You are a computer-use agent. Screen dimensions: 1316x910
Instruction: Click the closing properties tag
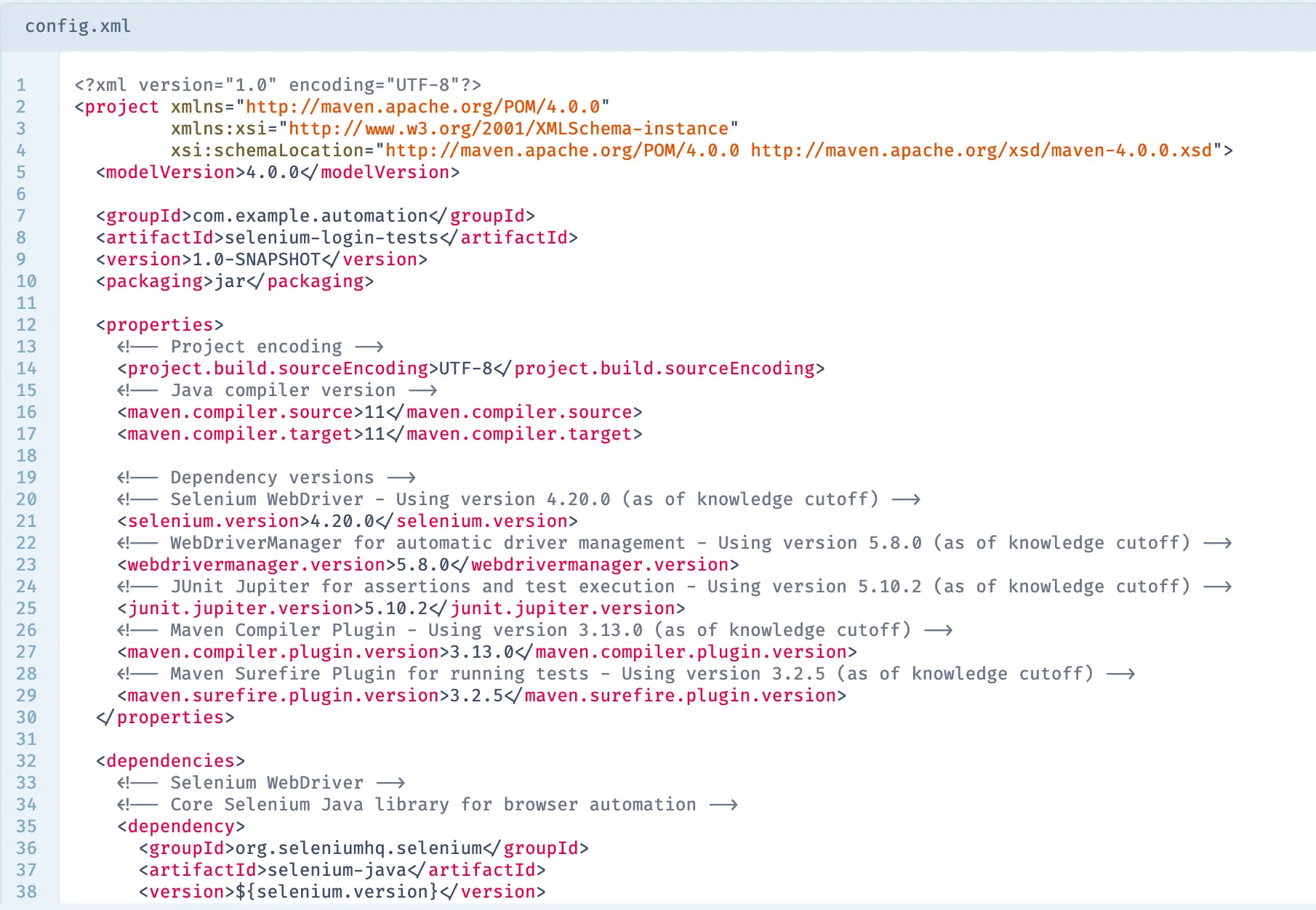165,717
